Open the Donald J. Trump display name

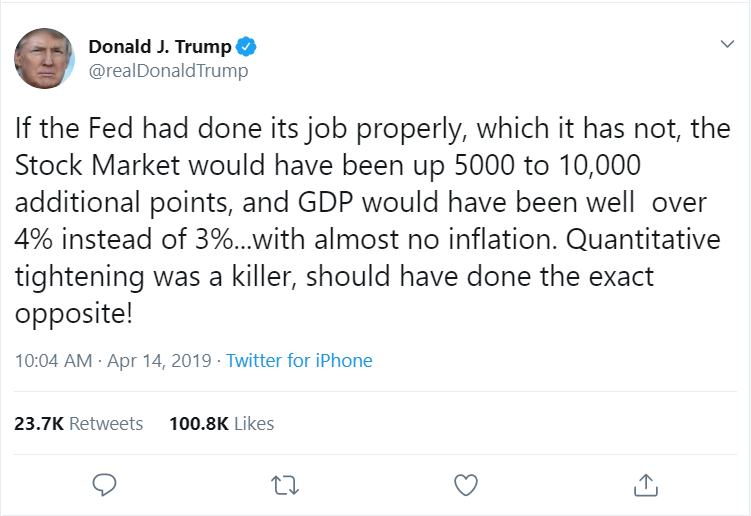(x=160, y=47)
